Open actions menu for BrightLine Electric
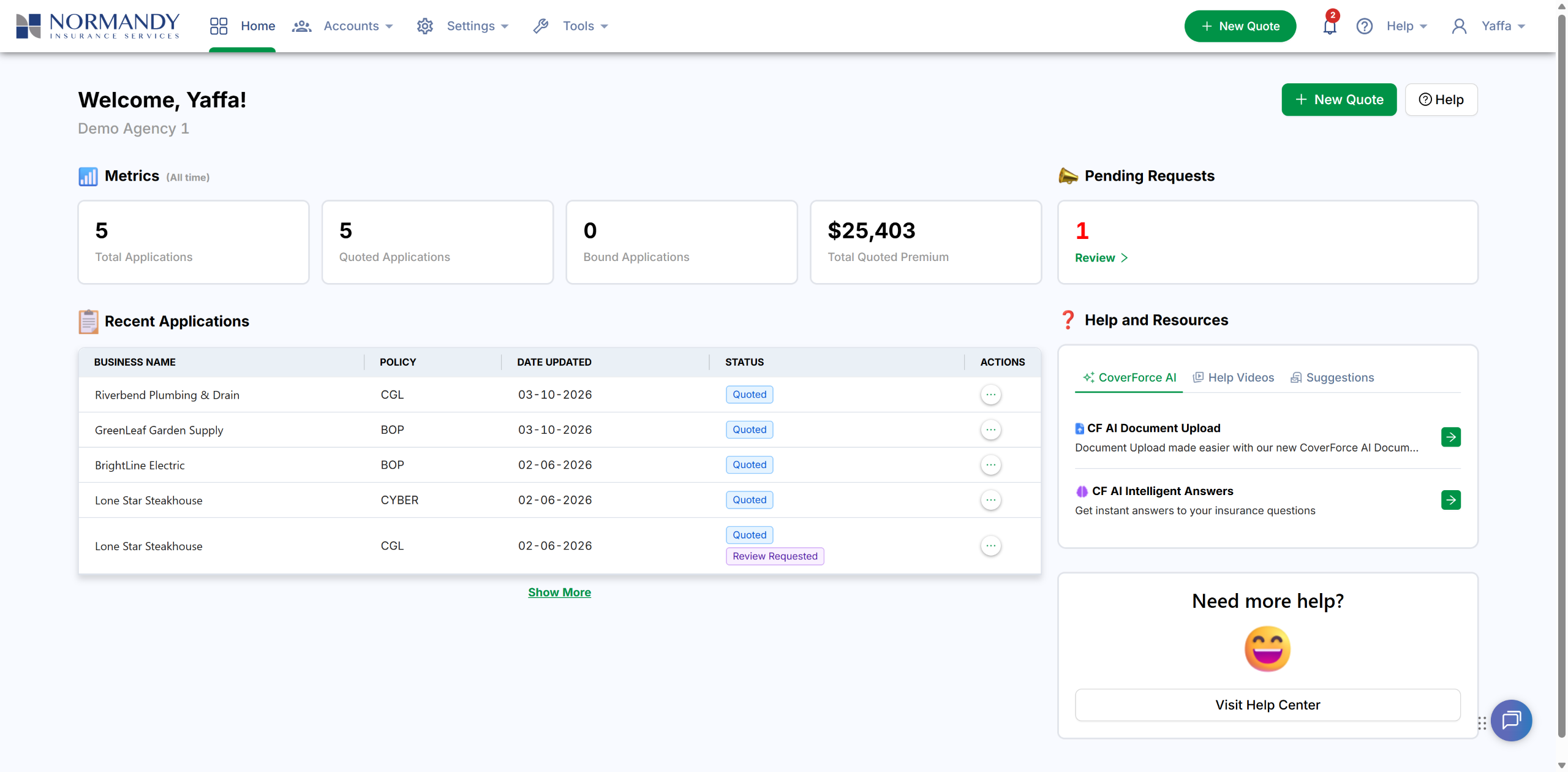Screen dimensions: 1568x772 [990, 465]
